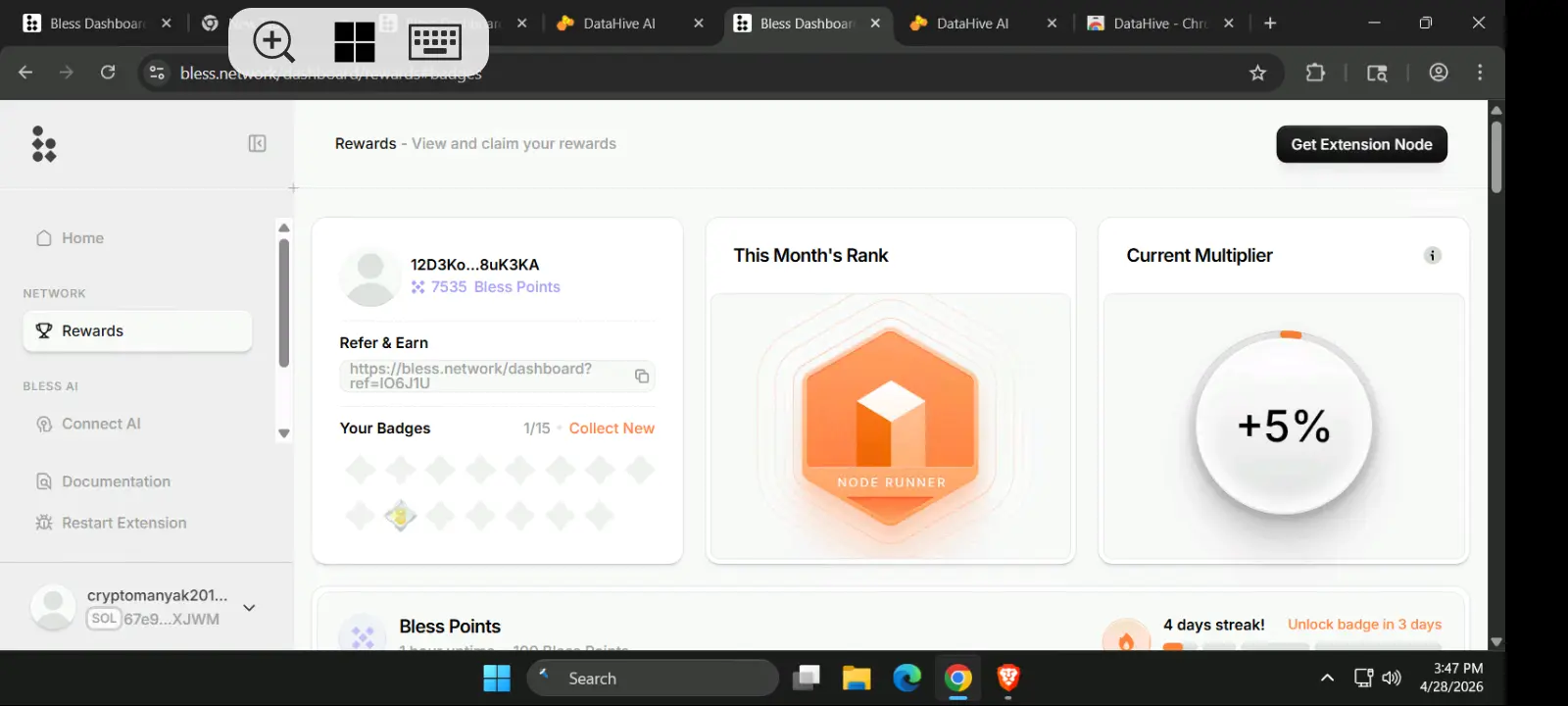Click the streak flame icon
Screen dimensions: 1568x706
(1126, 639)
